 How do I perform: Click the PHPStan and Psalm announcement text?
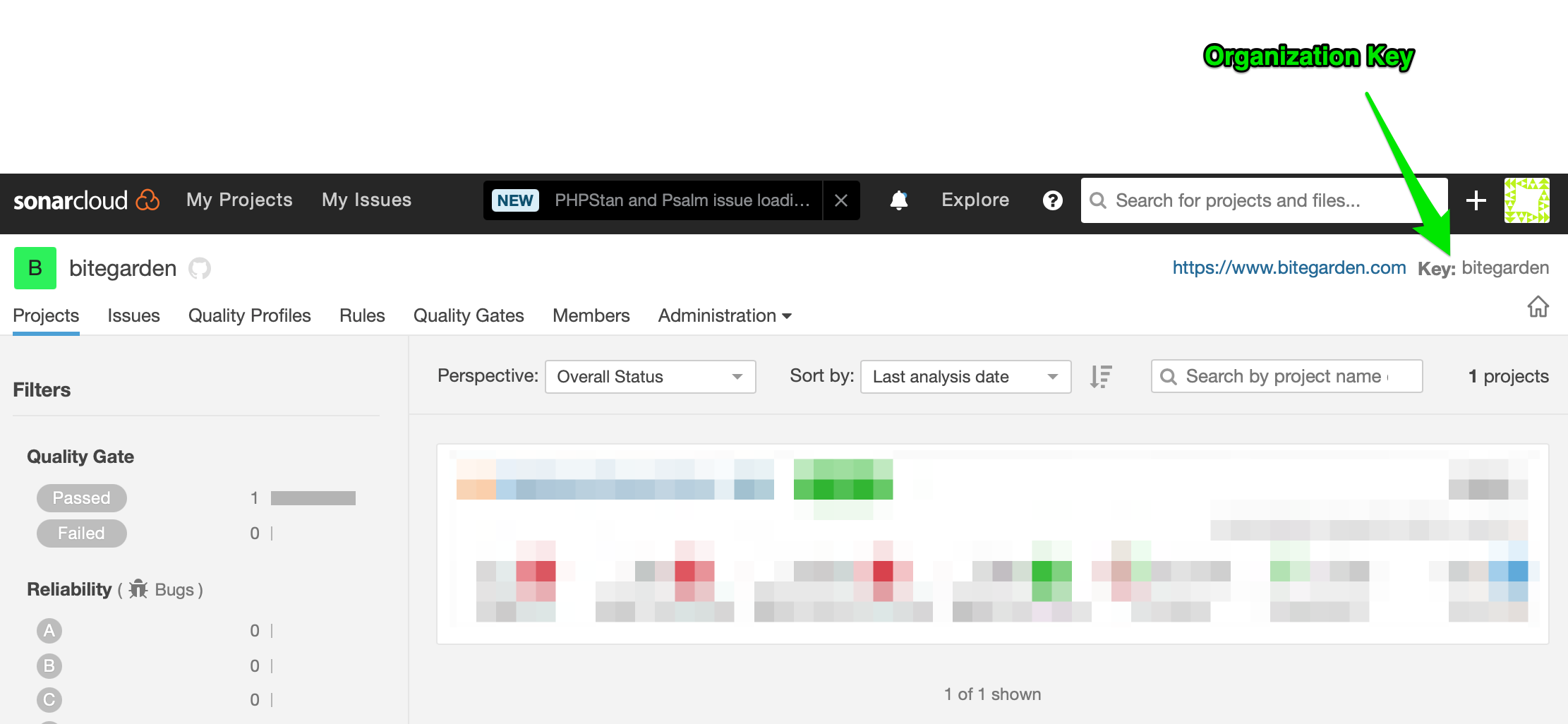tap(682, 200)
